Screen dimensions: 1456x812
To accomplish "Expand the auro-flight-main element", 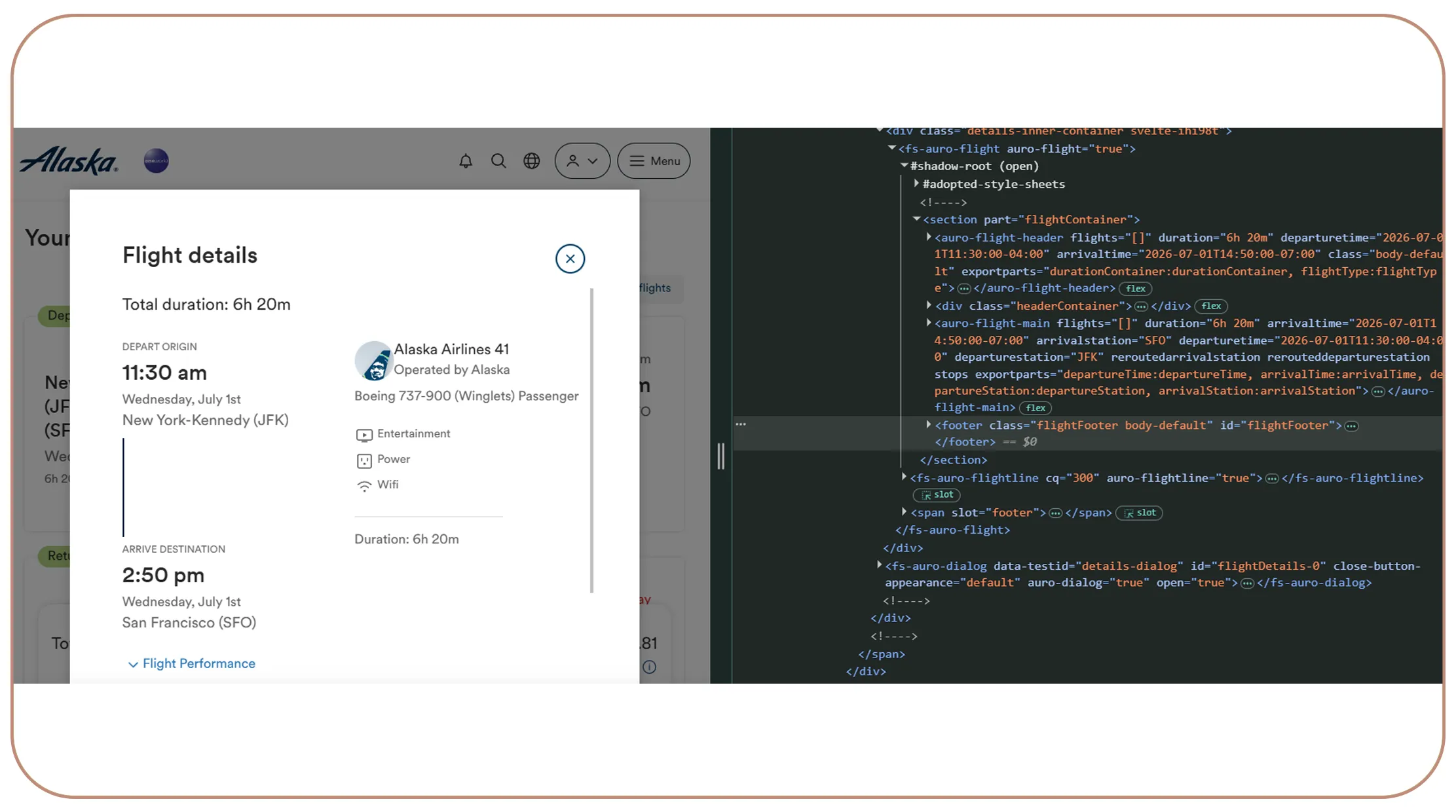I will point(929,322).
